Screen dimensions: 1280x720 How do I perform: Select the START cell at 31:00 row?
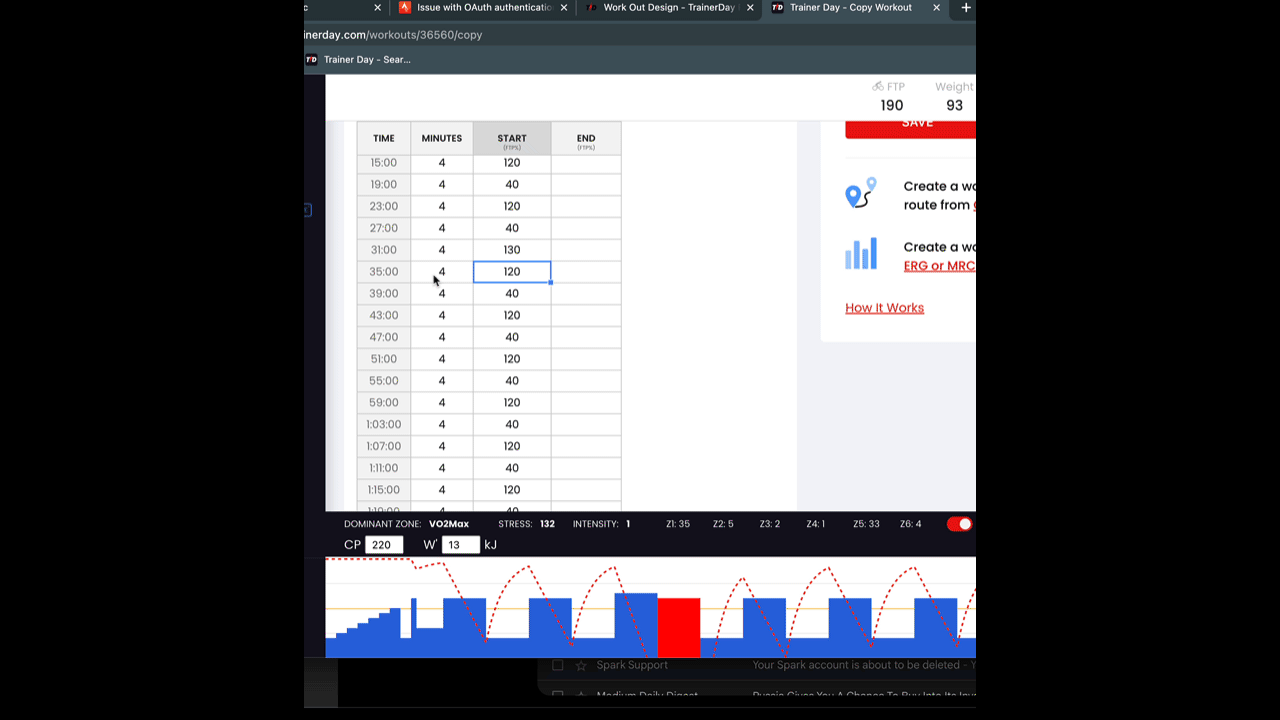click(511, 250)
